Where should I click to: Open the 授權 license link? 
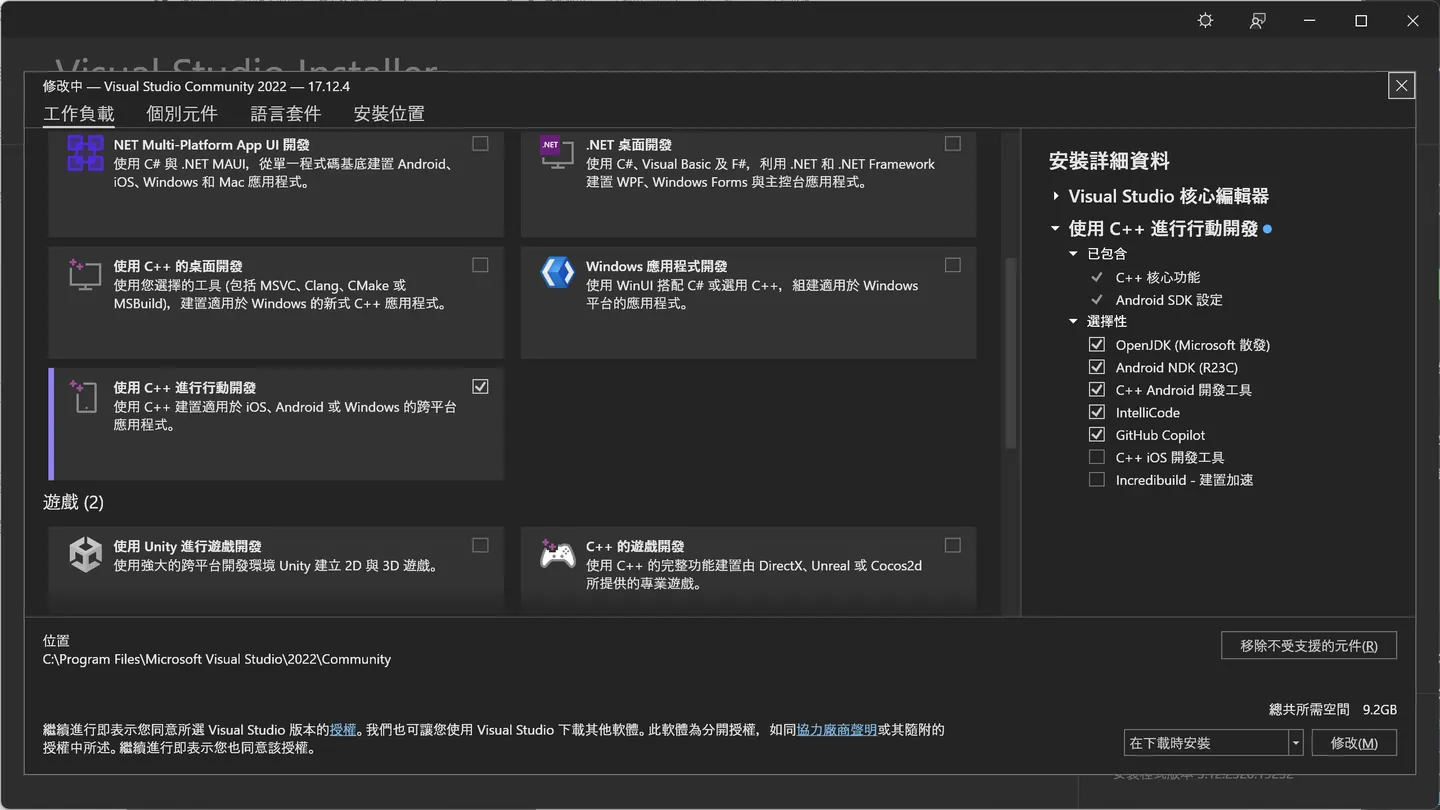tap(343, 730)
